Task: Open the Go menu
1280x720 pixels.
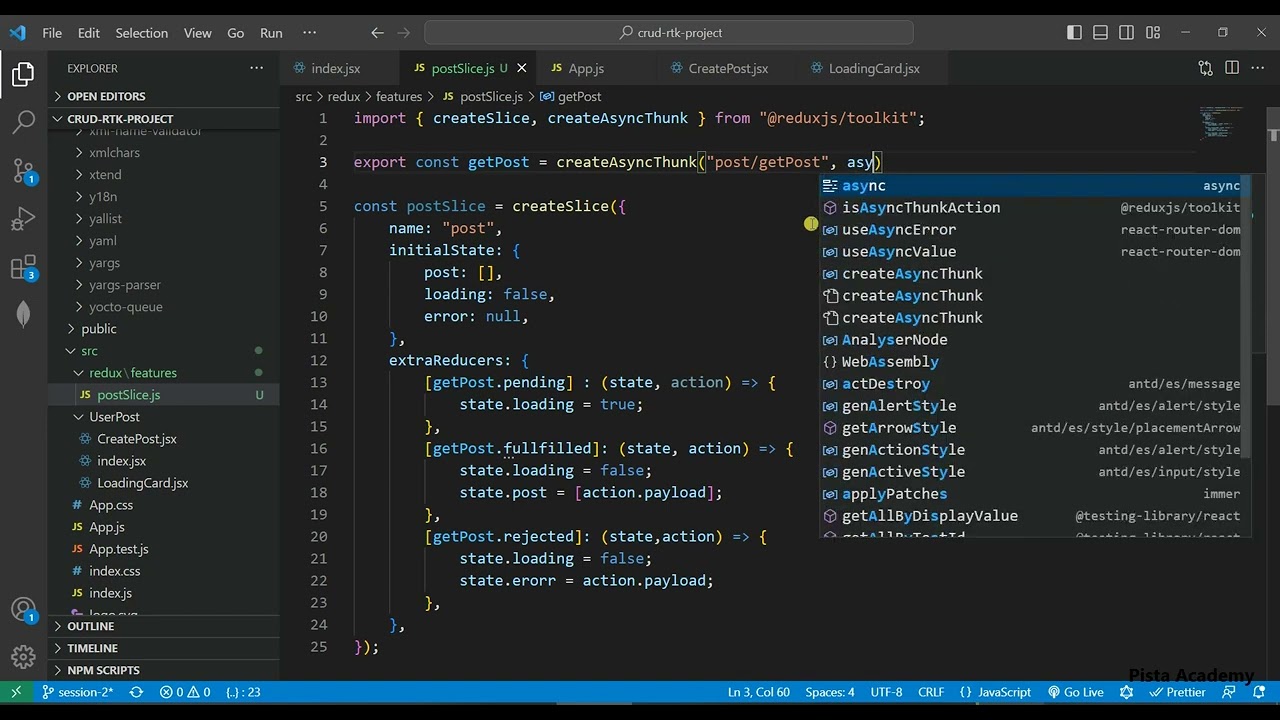Action: (235, 33)
